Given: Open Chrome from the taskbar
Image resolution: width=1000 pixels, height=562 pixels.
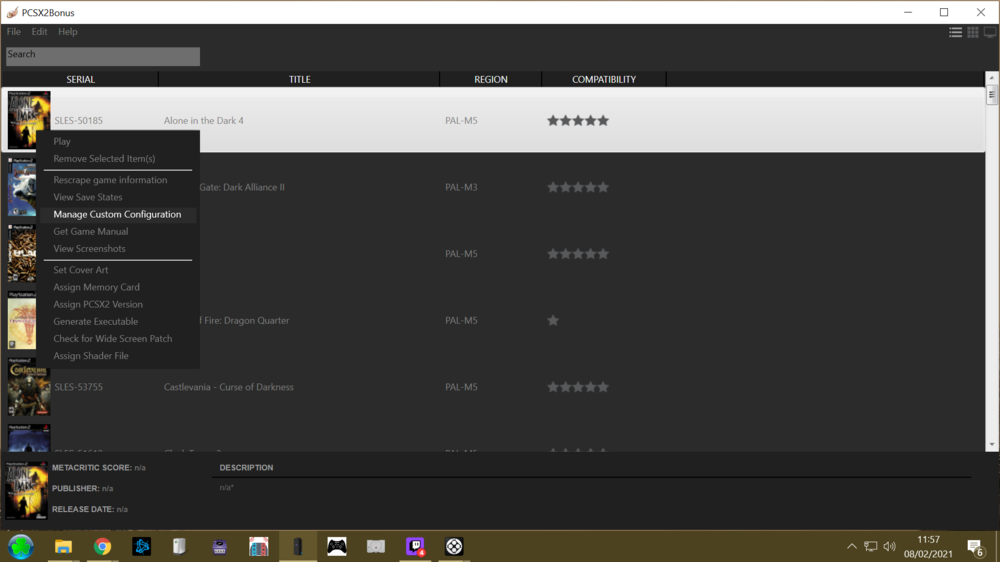Looking at the screenshot, I should pyautogui.click(x=102, y=546).
